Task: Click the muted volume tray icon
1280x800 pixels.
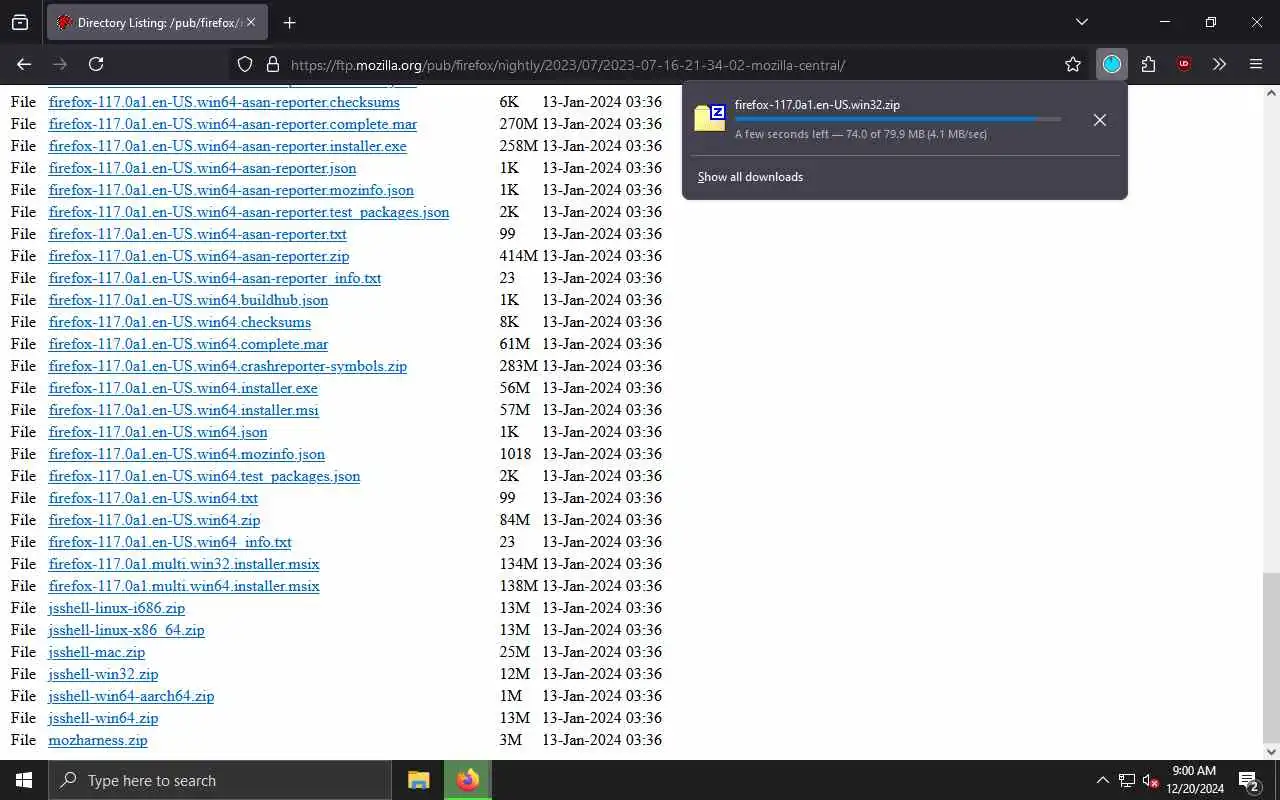Action: 1151,780
